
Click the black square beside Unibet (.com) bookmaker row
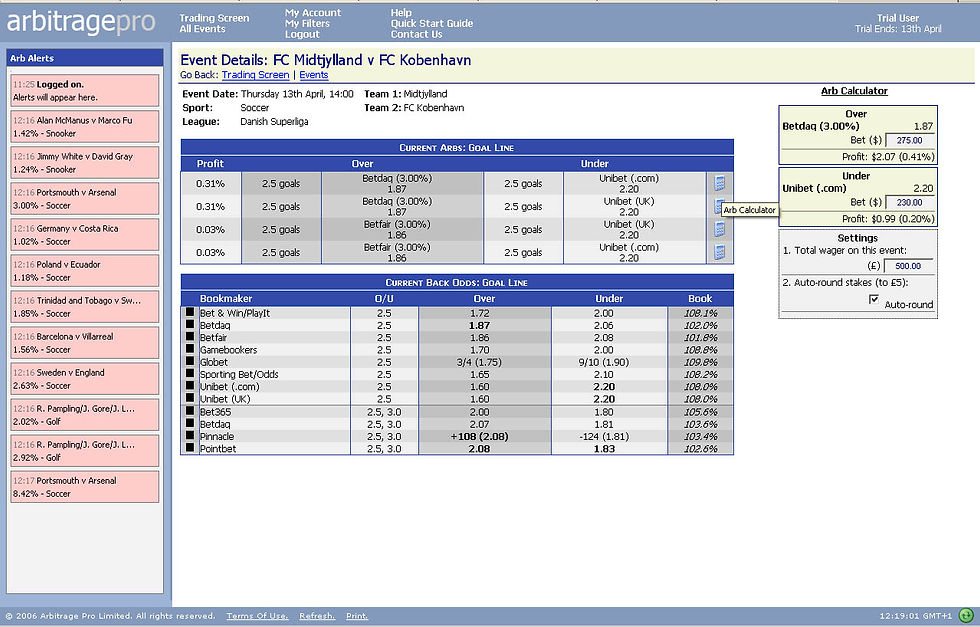pos(190,385)
